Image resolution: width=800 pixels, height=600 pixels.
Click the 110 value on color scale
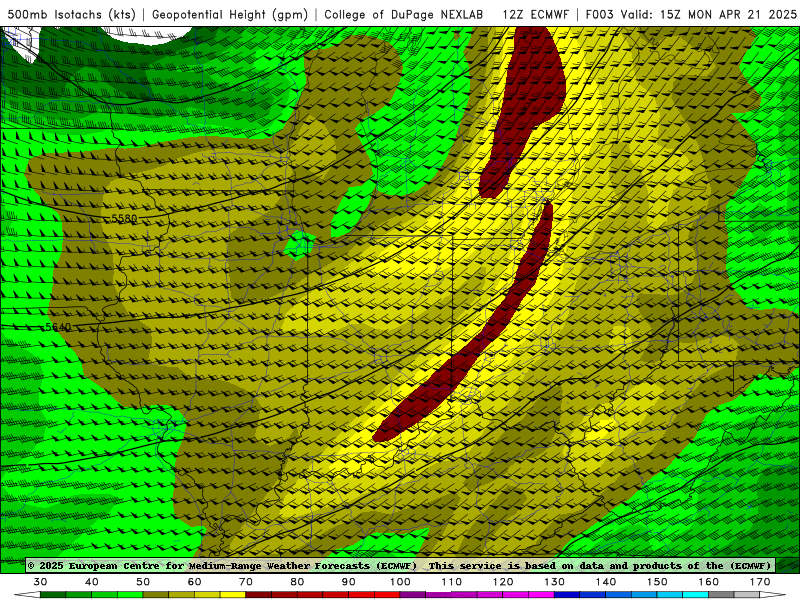452,582
